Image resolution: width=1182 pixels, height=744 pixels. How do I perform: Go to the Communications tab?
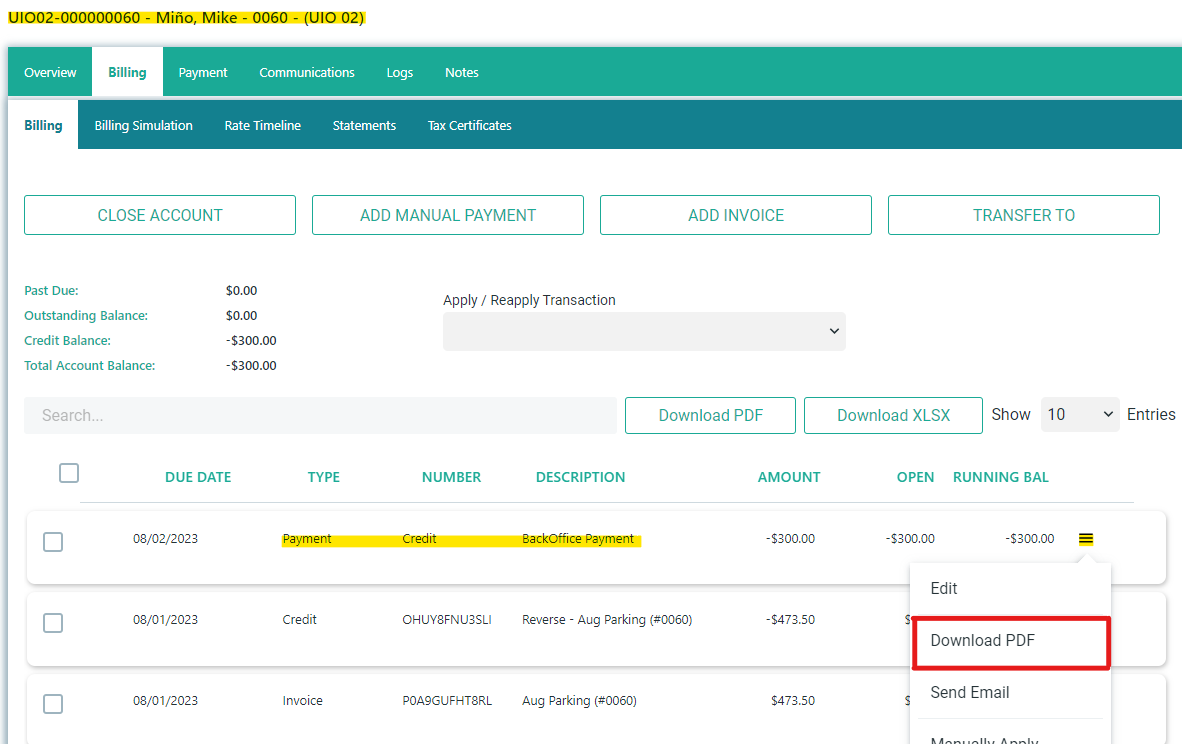[x=307, y=73]
